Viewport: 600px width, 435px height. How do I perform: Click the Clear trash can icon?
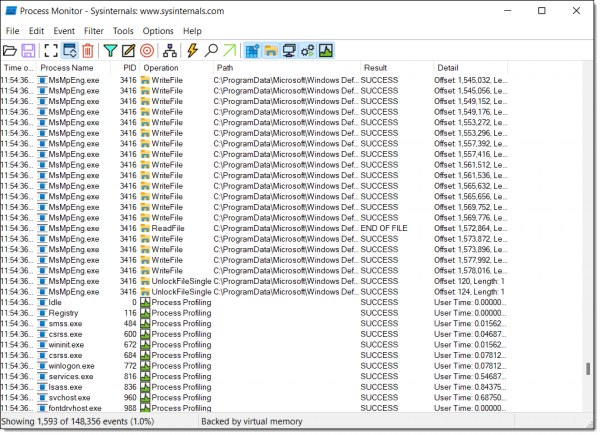[88, 51]
